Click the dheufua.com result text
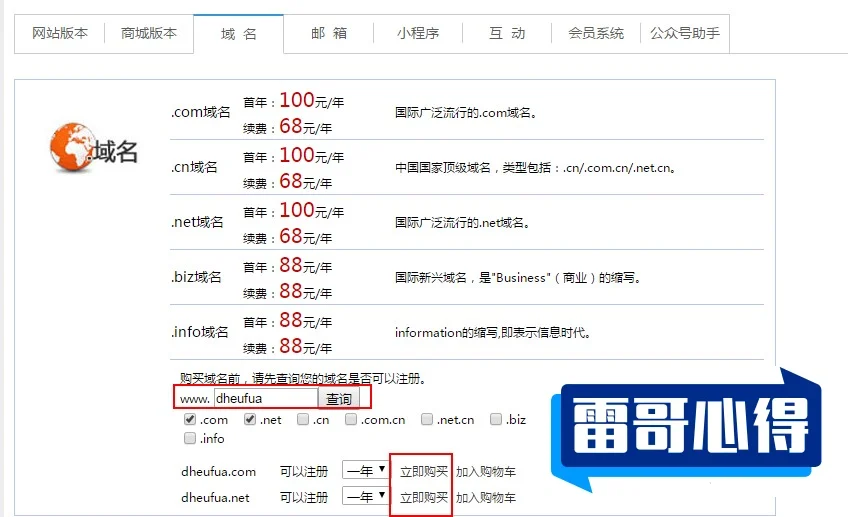The height and width of the screenshot is (517, 848). point(218,472)
